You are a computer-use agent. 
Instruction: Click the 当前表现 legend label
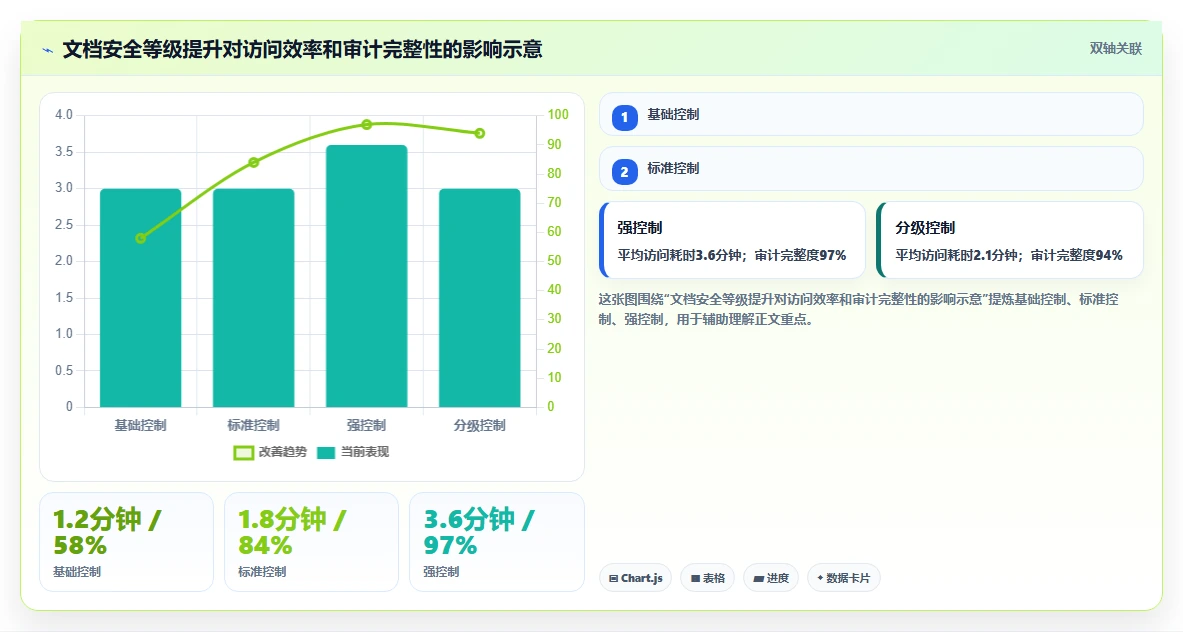364,452
